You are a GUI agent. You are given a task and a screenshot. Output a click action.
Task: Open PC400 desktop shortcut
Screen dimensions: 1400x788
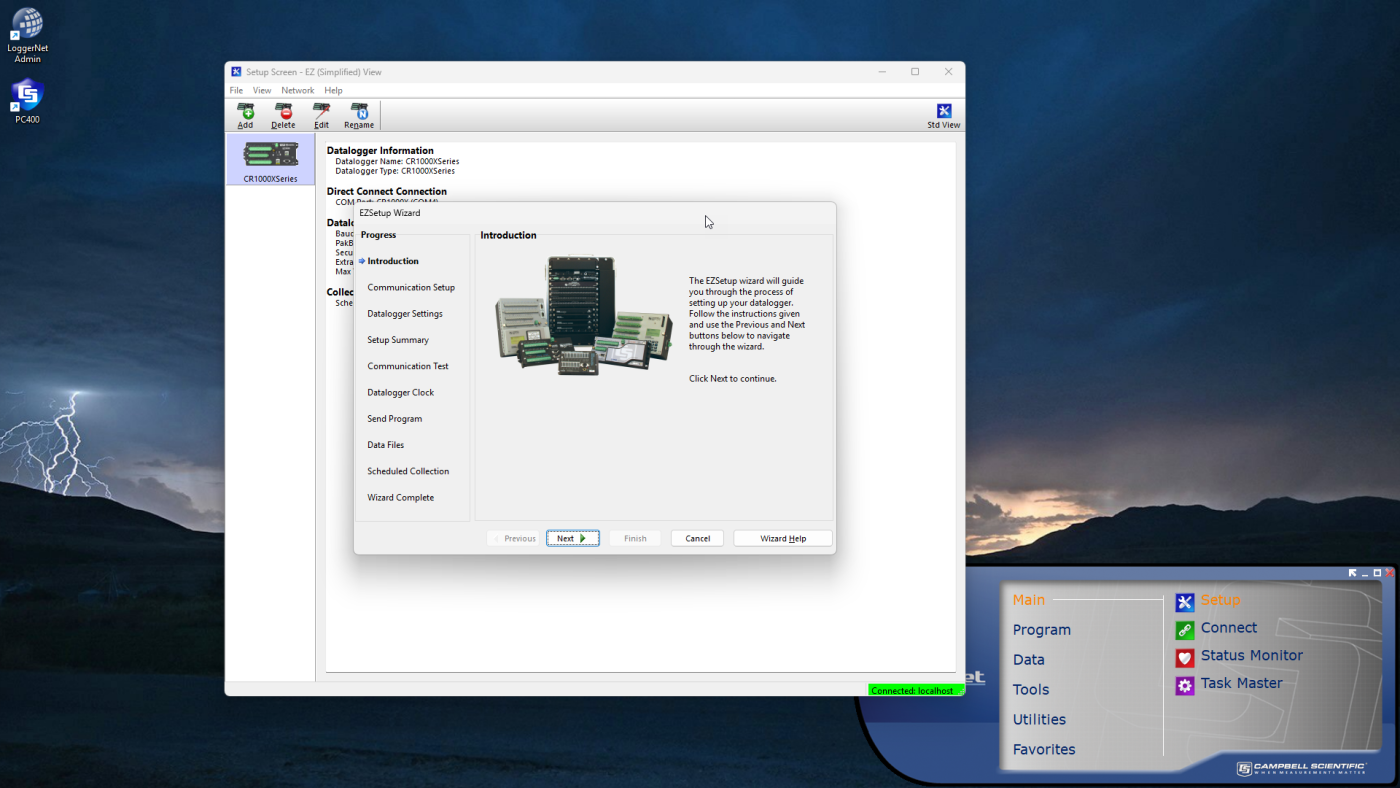pyautogui.click(x=27, y=101)
